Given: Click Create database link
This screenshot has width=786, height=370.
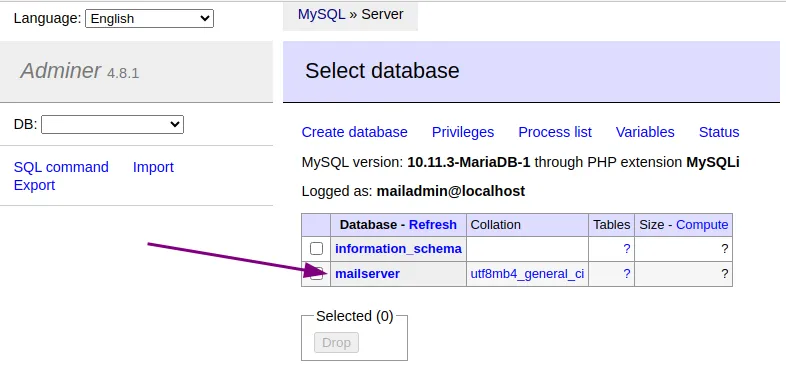Looking at the screenshot, I should tap(354, 132).
